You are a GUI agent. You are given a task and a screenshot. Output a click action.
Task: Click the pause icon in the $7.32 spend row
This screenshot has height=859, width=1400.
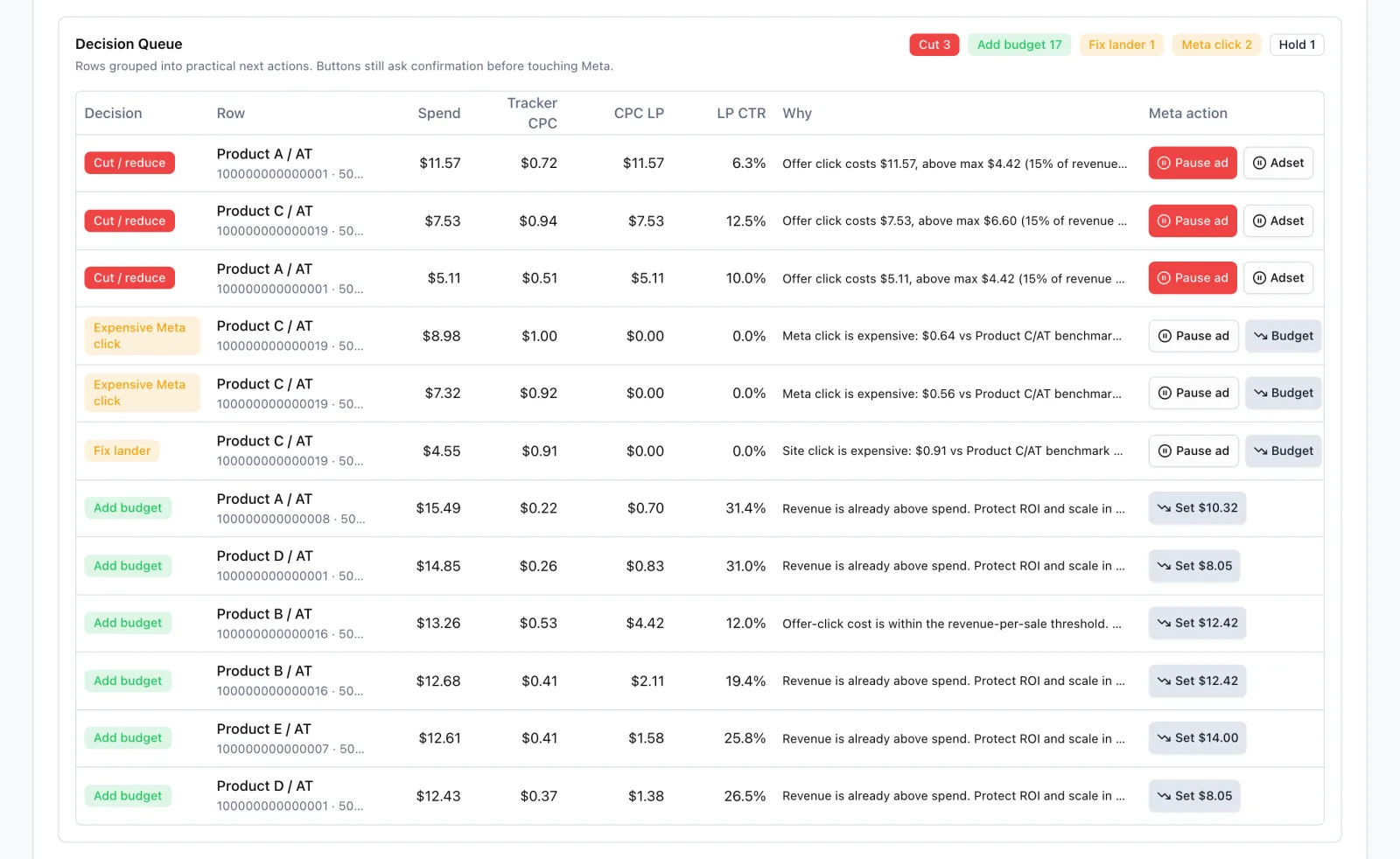1165,394
